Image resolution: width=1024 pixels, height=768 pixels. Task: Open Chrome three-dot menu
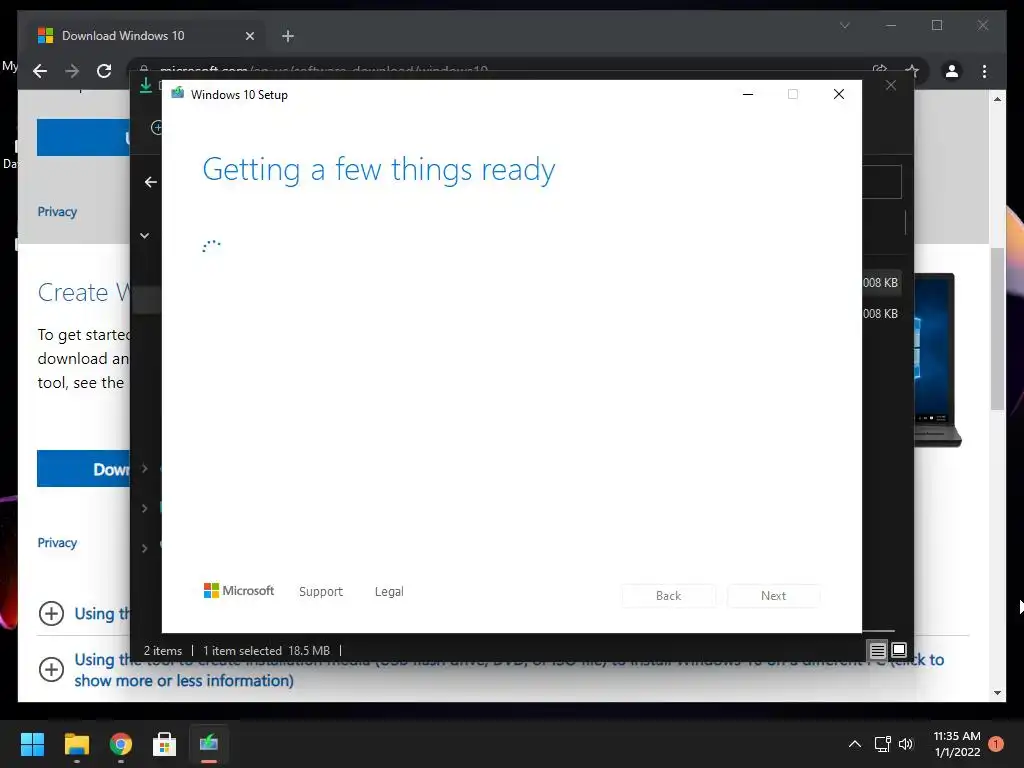pyautogui.click(x=985, y=71)
